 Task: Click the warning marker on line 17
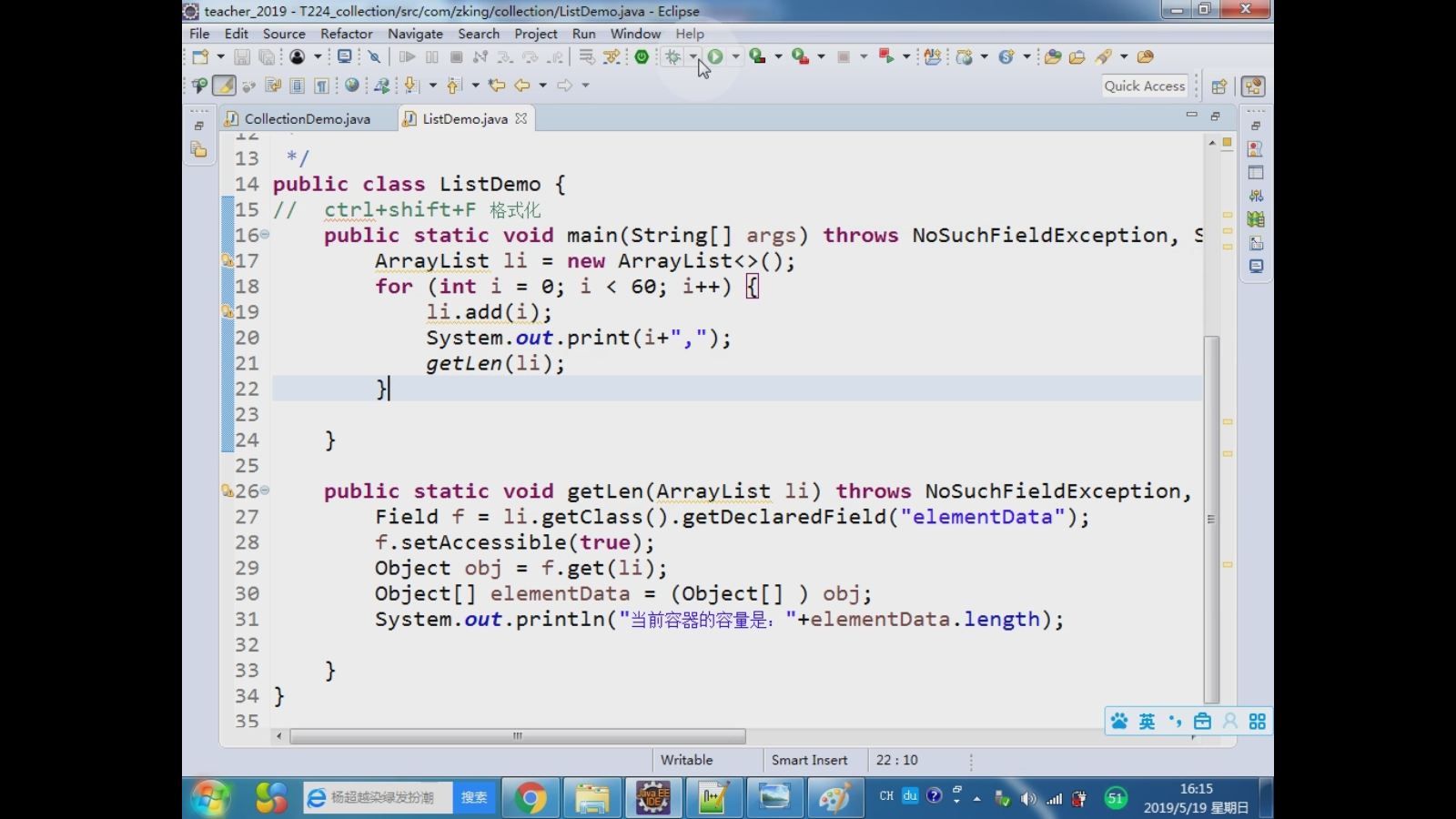click(227, 260)
